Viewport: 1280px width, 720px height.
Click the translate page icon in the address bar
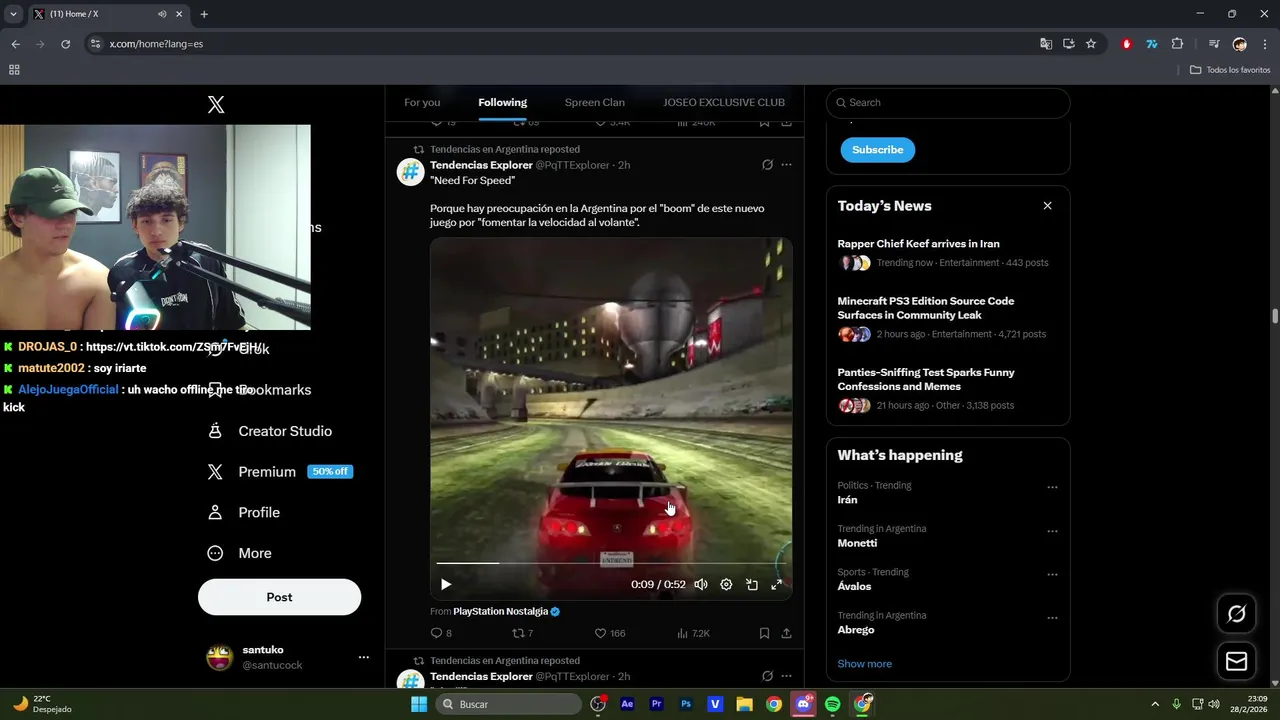click(x=1046, y=44)
